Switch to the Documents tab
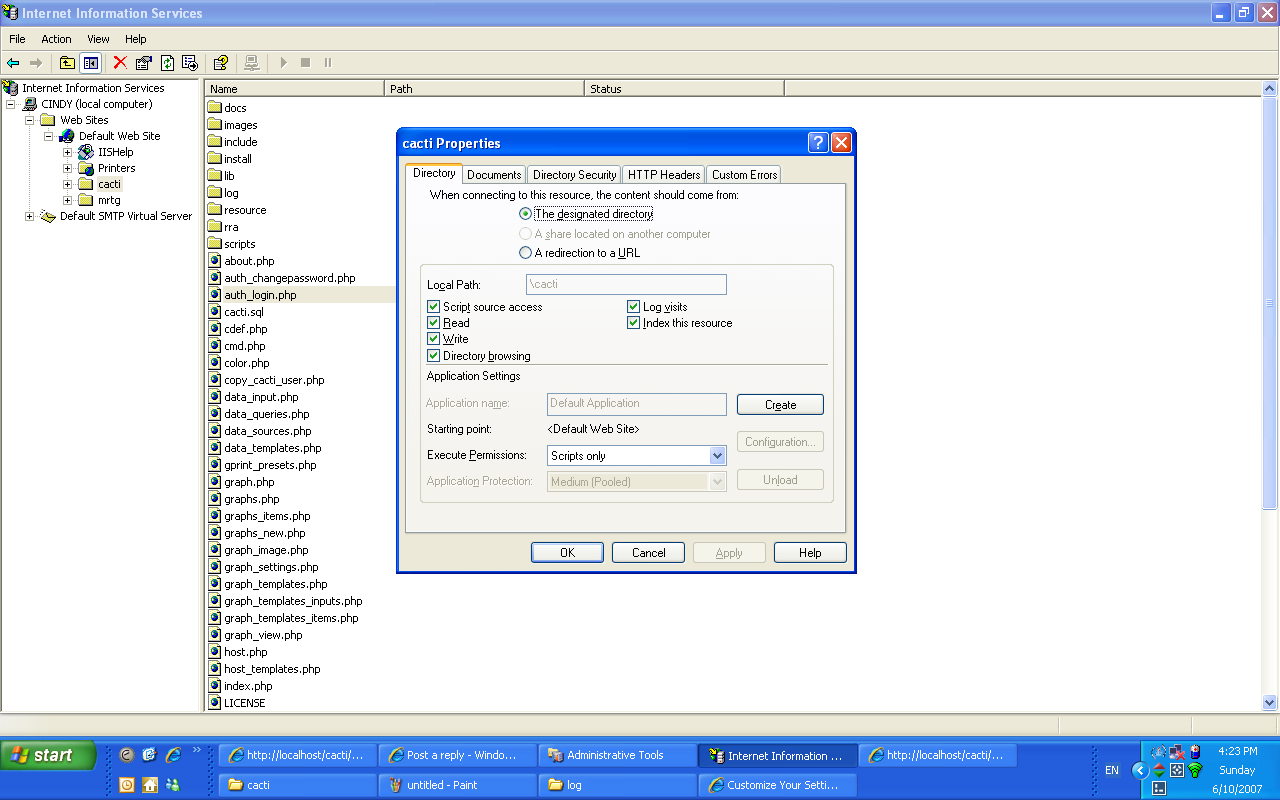Viewport: 1280px width, 800px height. click(x=494, y=175)
